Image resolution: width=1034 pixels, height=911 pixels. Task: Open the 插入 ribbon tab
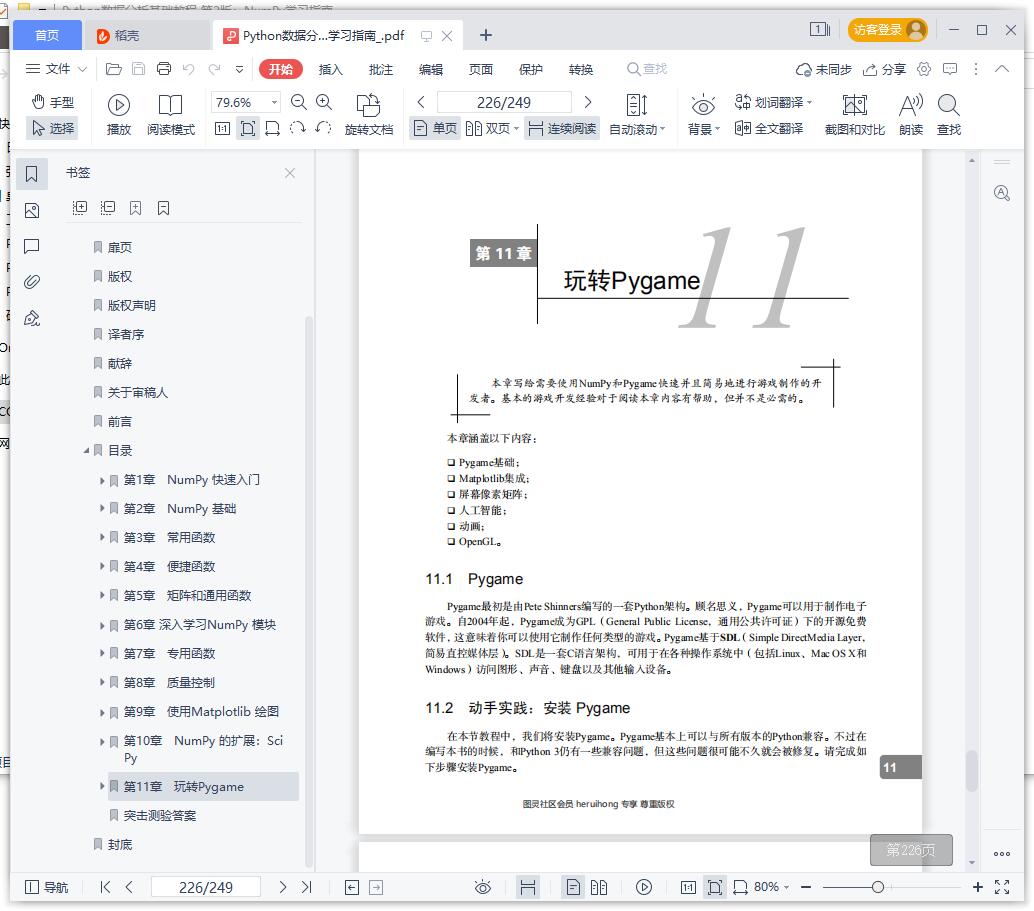click(330, 69)
